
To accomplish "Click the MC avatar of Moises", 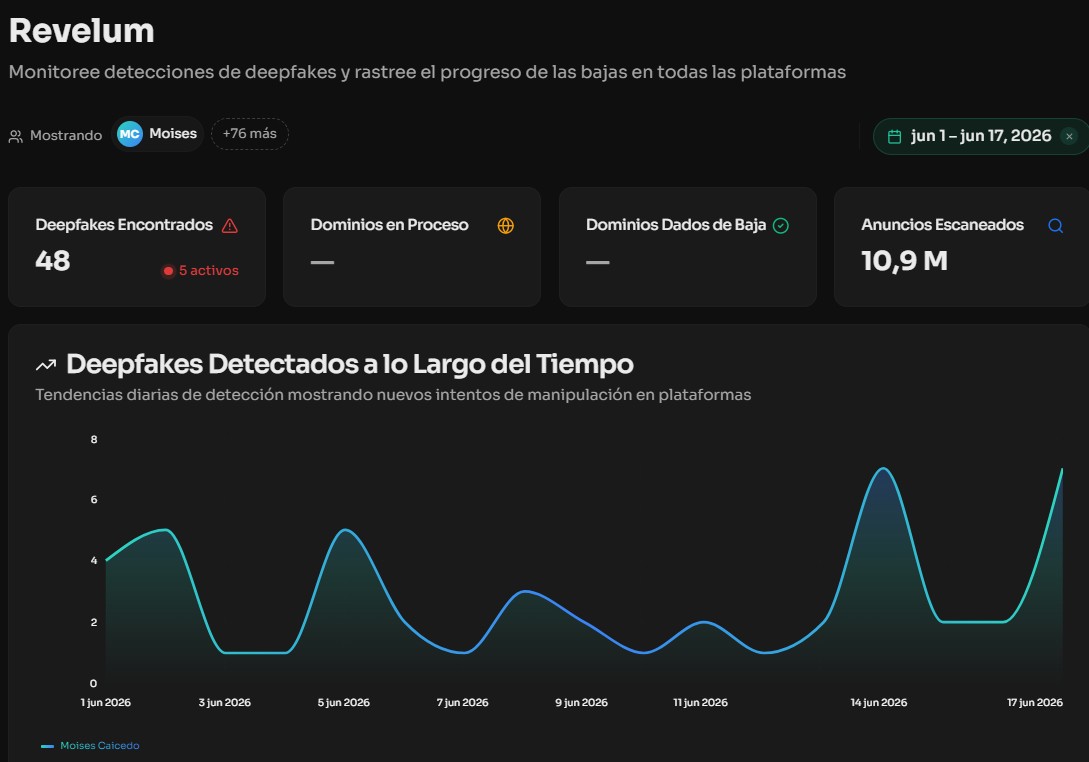I will pos(130,134).
